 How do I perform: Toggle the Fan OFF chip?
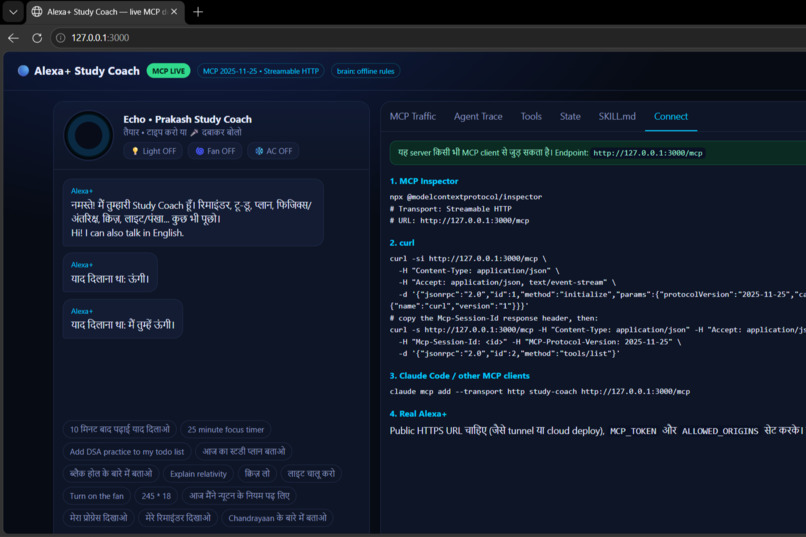(215, 151)
